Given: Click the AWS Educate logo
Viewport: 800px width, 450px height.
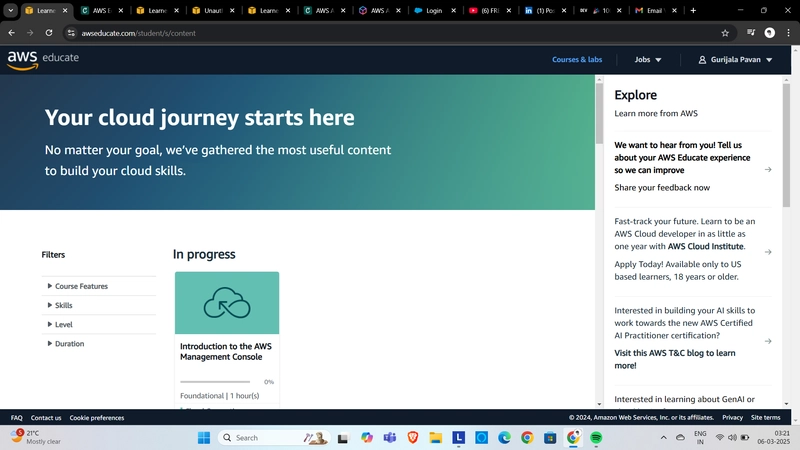Looking at the screenshot, I should pyautogui.click(x=43, y=60).
